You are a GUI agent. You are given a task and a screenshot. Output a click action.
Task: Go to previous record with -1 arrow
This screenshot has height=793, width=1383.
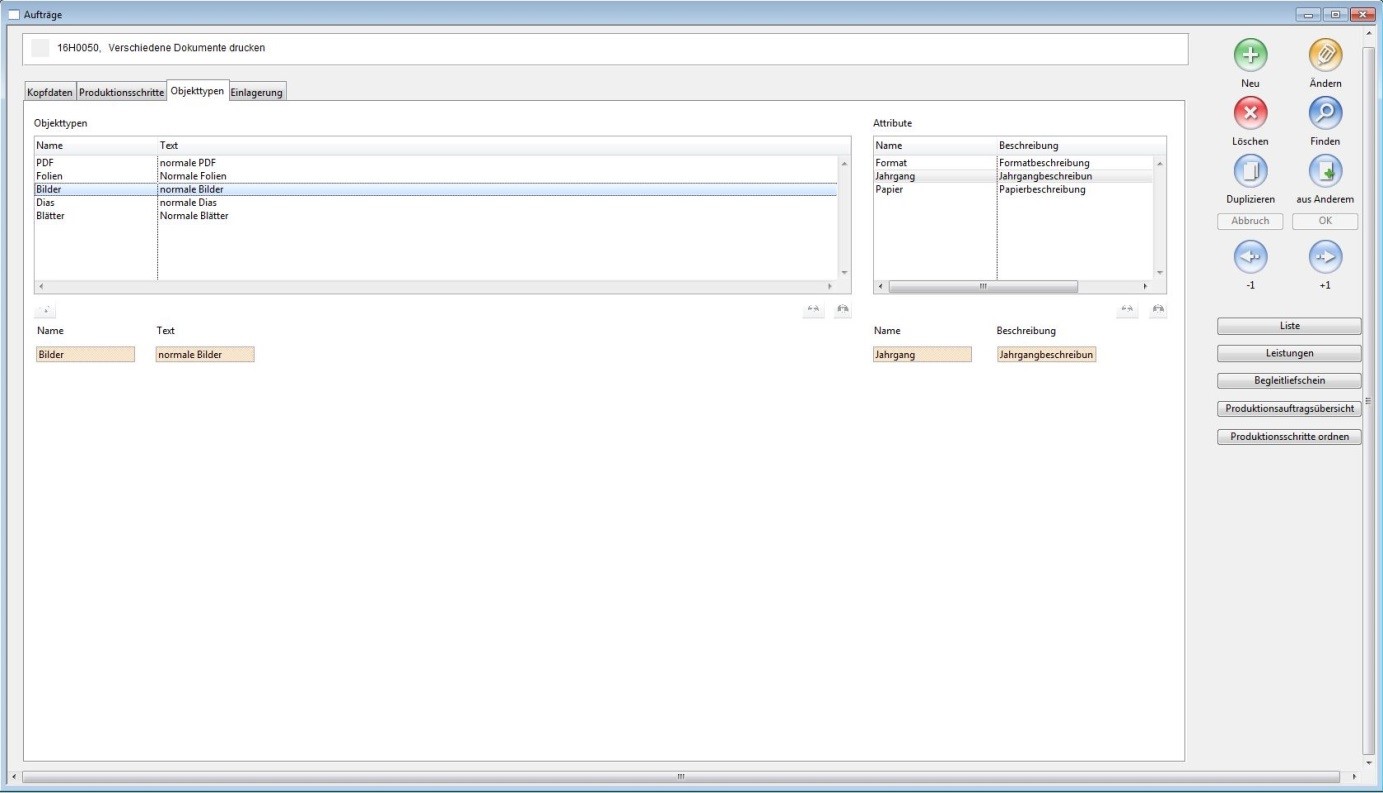tap(1250, 258)
